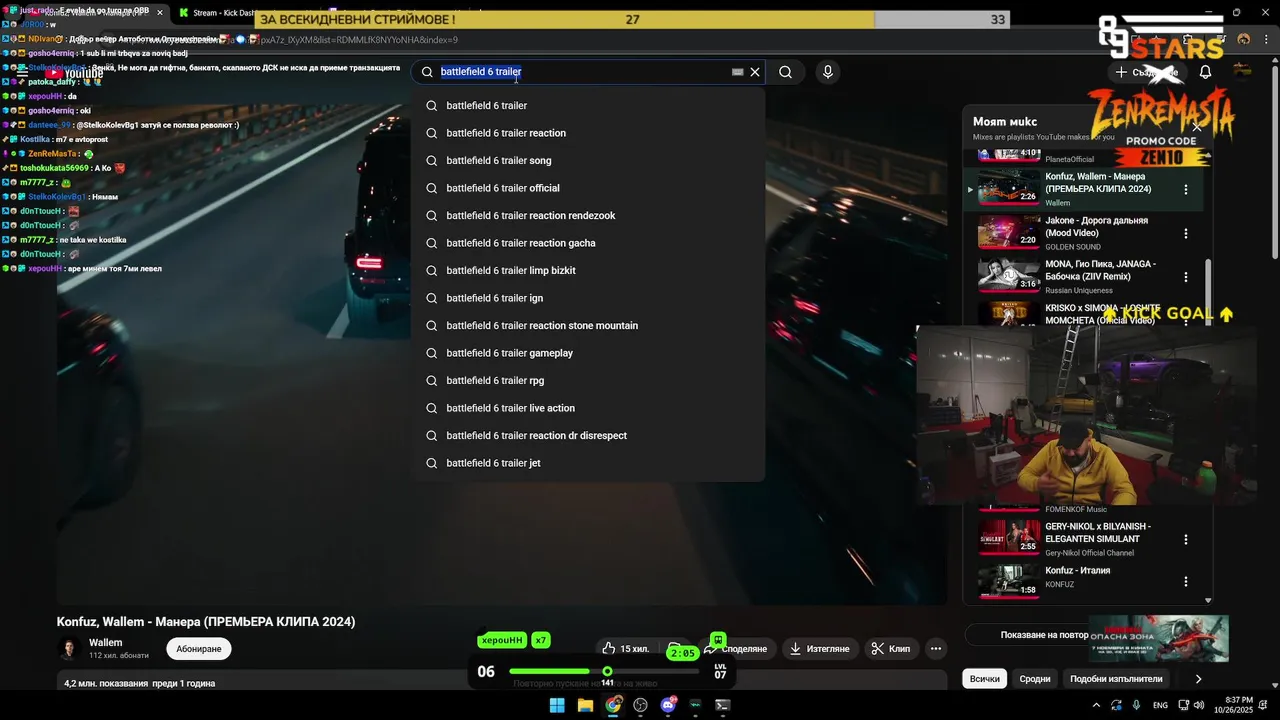The width and height of the screenshot is (1280, 720).
Task: Choose suggestion 'battlefield 6 trailer reaction'
Action: click(588, 133)
